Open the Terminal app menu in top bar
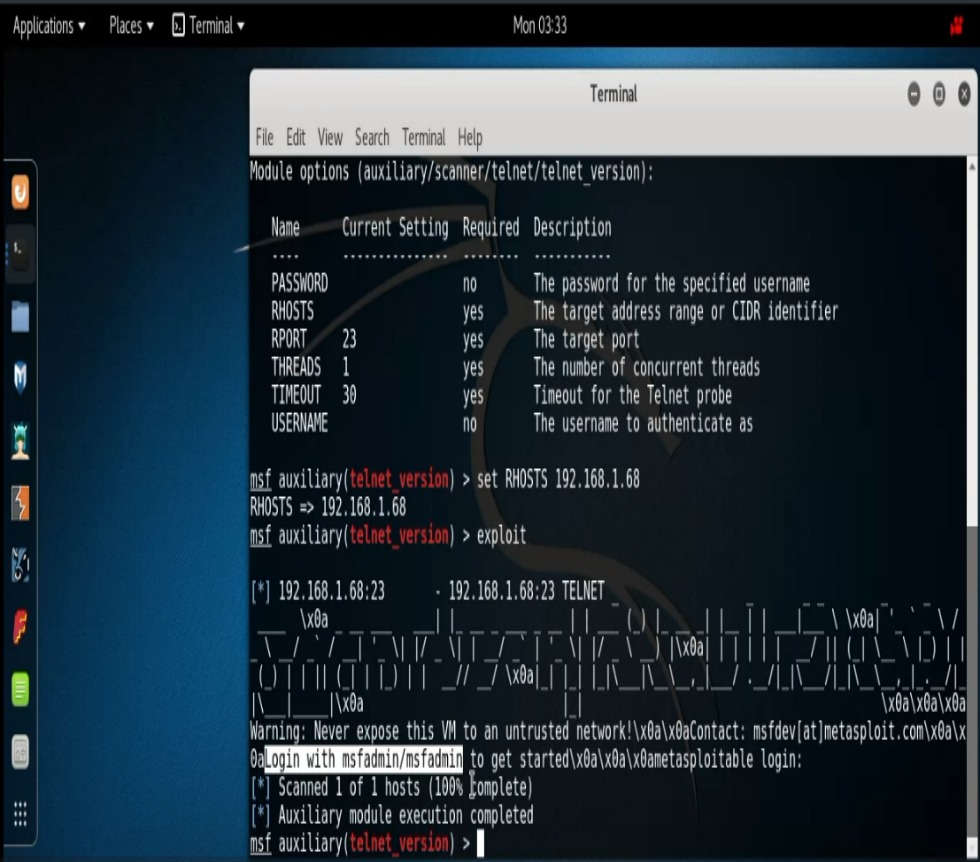The height and width of the screenshot is (862, 980). 208,26
